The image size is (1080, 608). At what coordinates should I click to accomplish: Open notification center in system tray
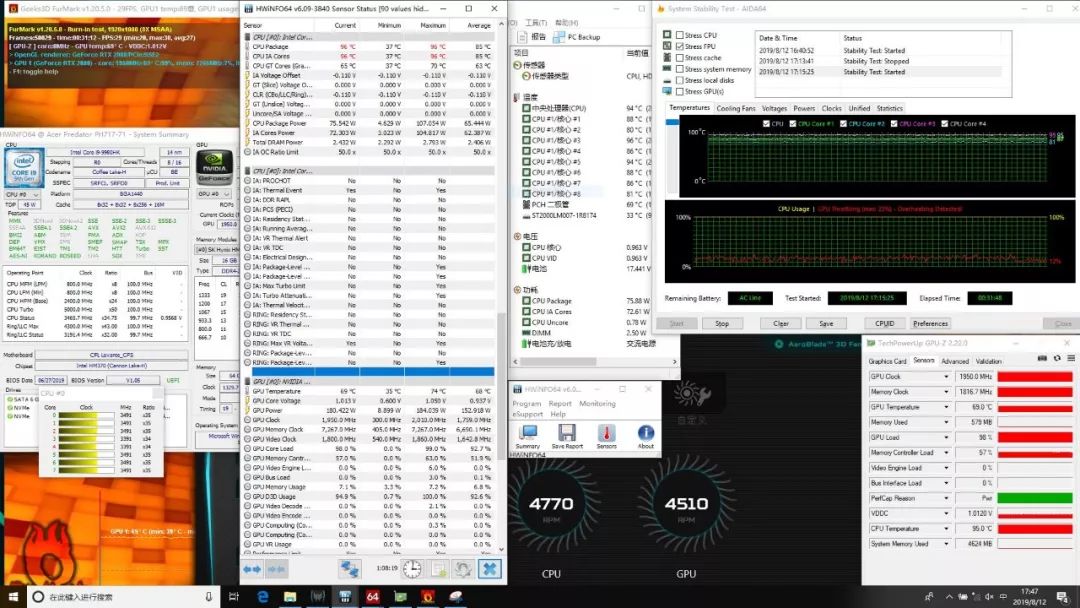[x=1063, y=596]
